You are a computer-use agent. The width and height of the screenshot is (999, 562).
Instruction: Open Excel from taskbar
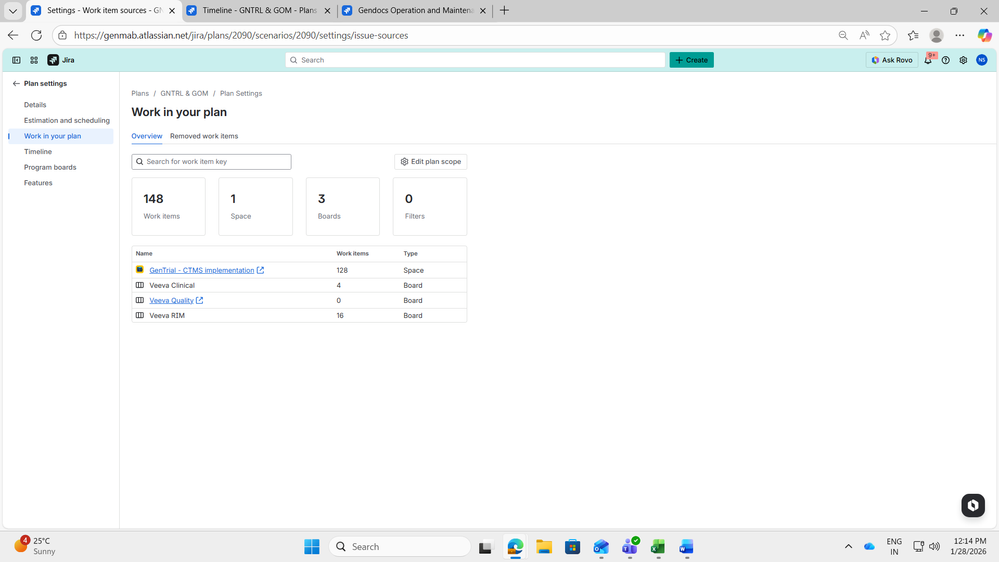click(658, 547)
